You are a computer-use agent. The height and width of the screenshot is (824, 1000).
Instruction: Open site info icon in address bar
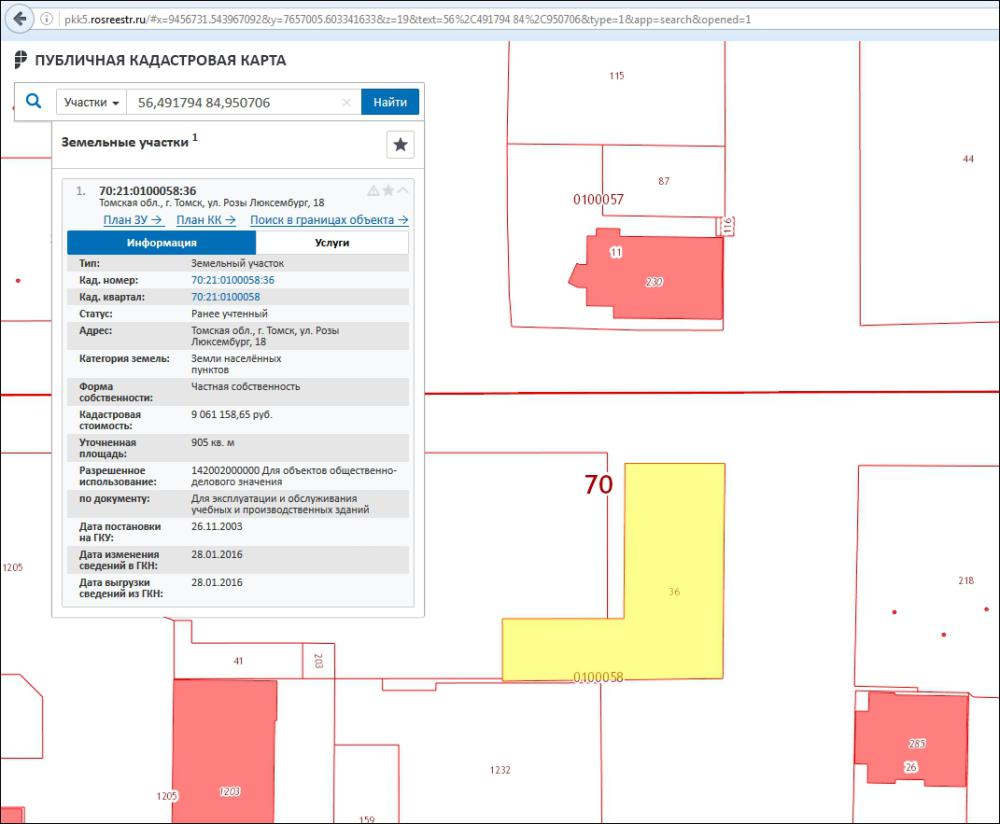pyautogui.click(x=47, y=19)
